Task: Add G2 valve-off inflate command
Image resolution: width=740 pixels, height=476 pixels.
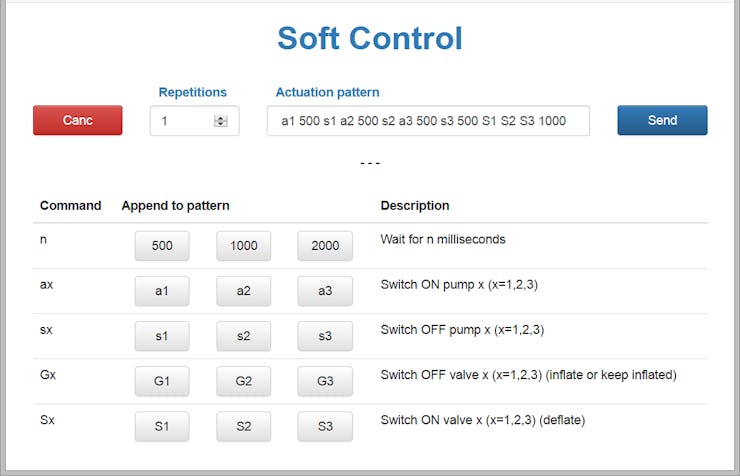Action: [x=244, y=381]
